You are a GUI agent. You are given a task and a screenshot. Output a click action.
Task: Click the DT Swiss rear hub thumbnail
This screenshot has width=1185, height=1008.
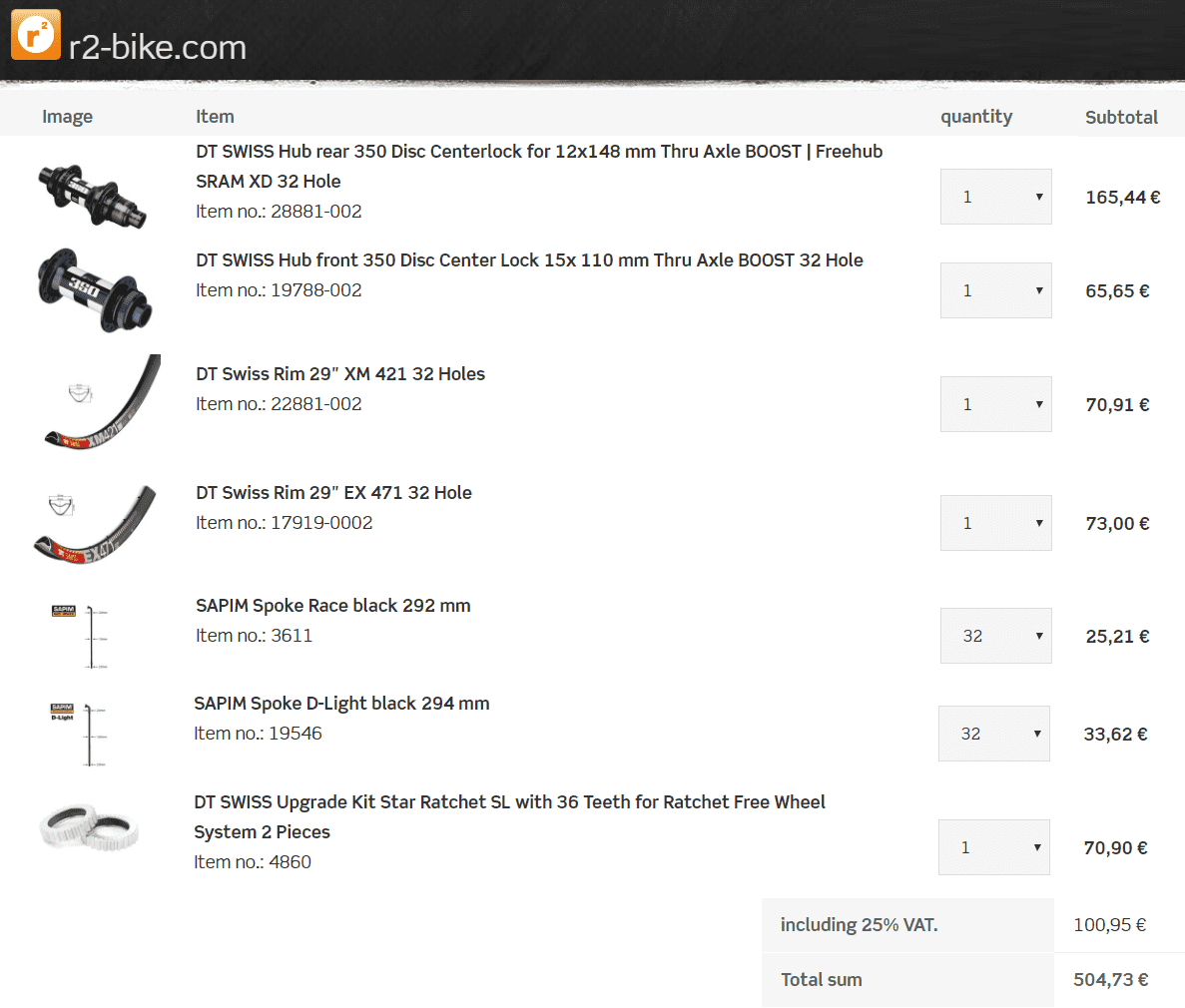[x=93, y=195]
